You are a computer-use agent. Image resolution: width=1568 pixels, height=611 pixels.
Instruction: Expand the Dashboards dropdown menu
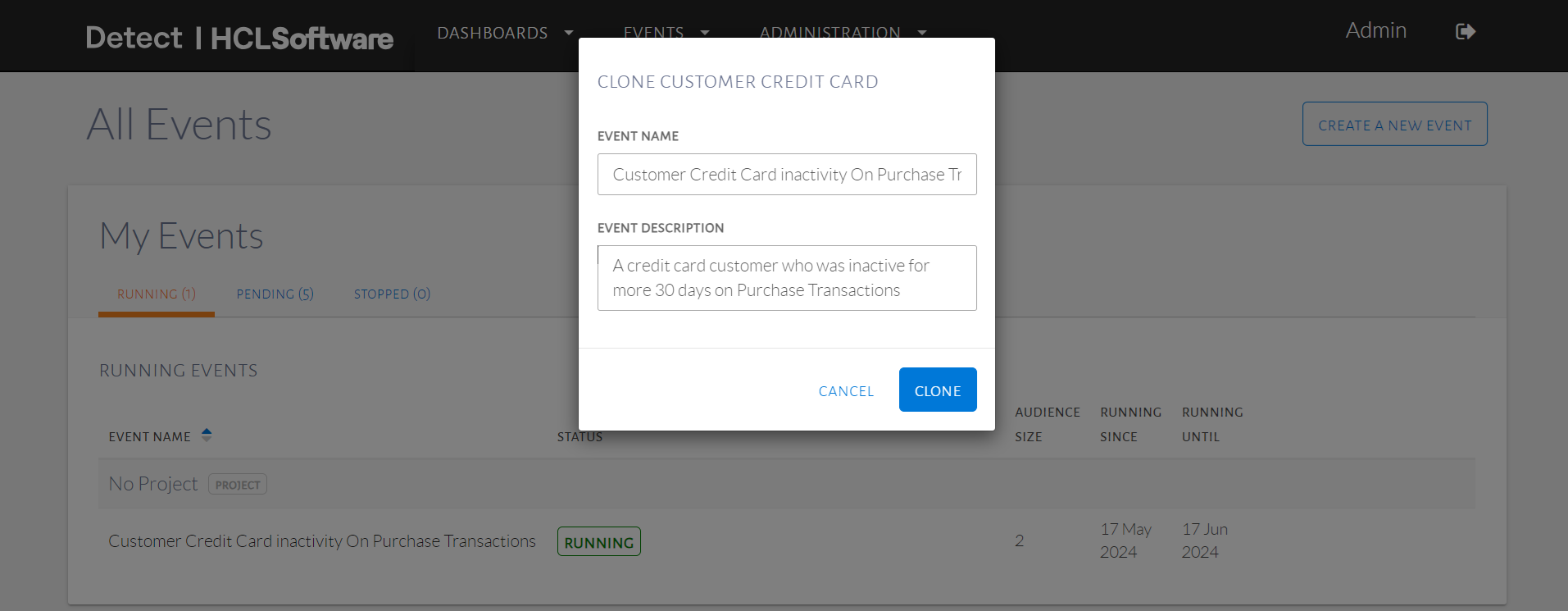[568, 33]
